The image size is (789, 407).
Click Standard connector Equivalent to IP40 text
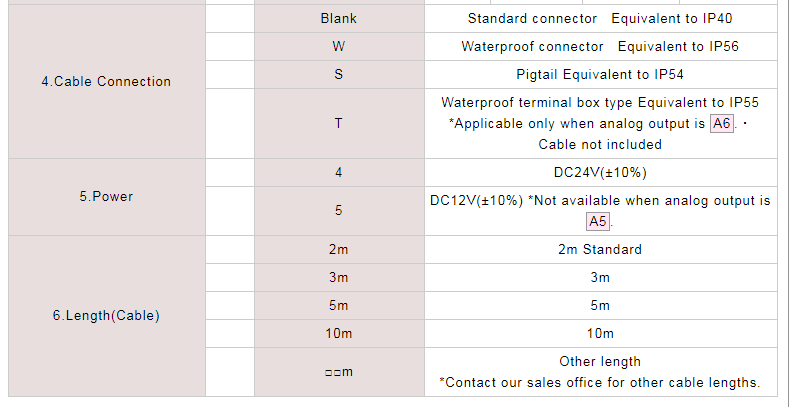(x=600, y=19)
